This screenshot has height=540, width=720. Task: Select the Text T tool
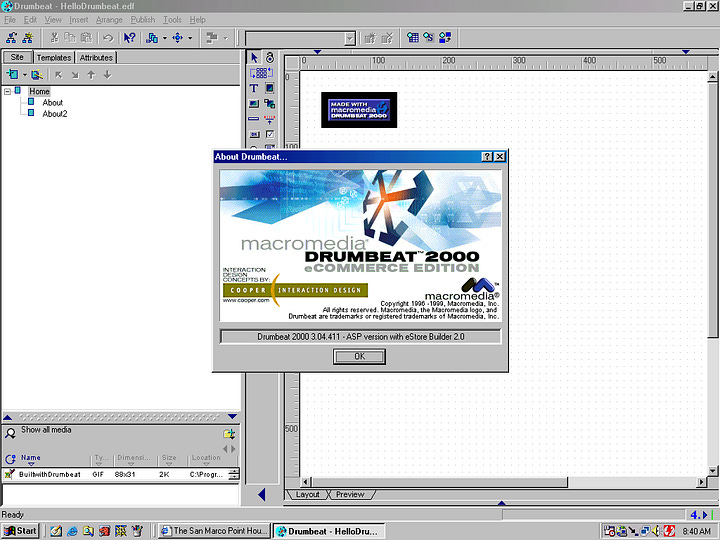point(254,88)
